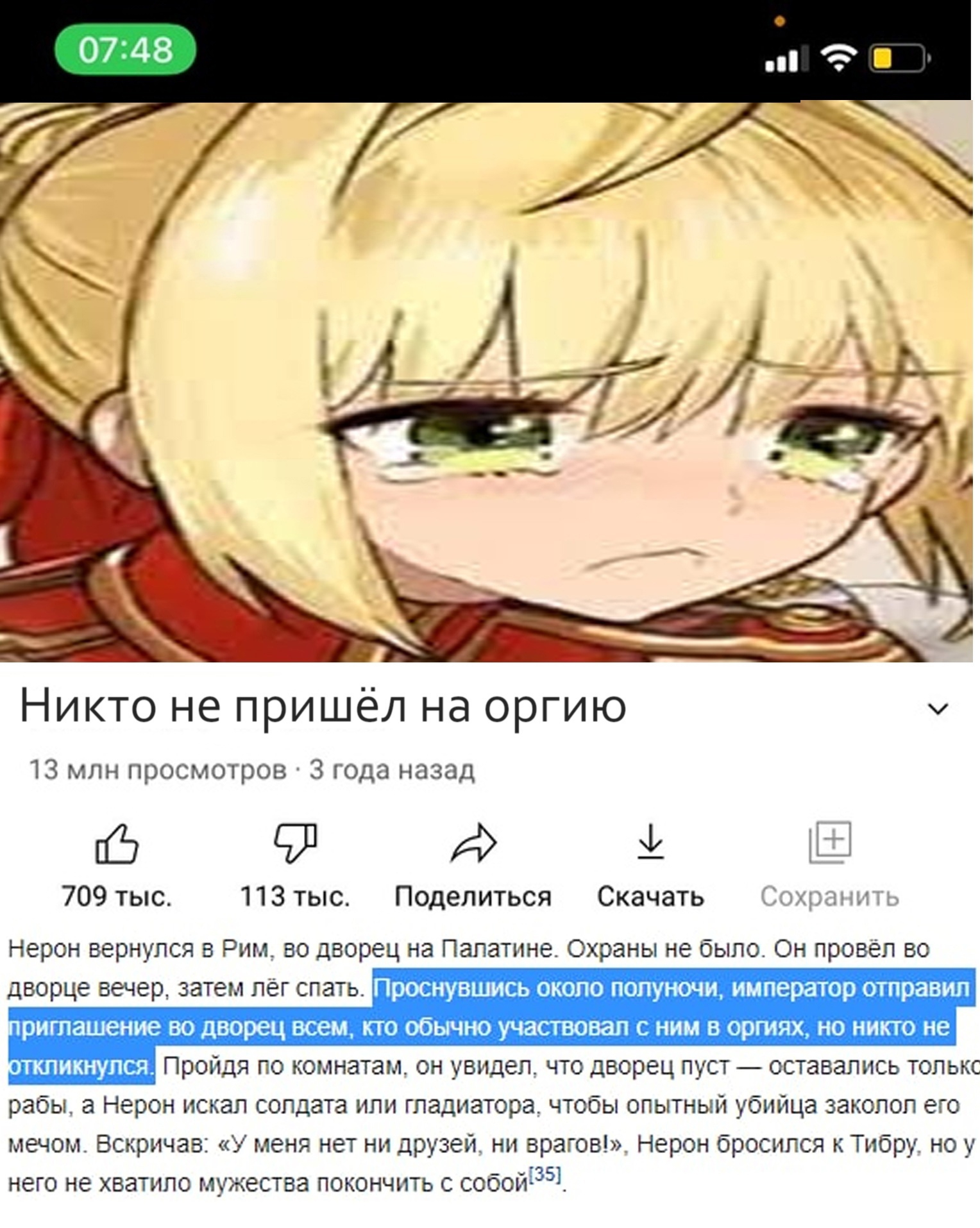Tap the green 07:48 time pill
This screenshot has width=980, height=1228.
(125, 49)
